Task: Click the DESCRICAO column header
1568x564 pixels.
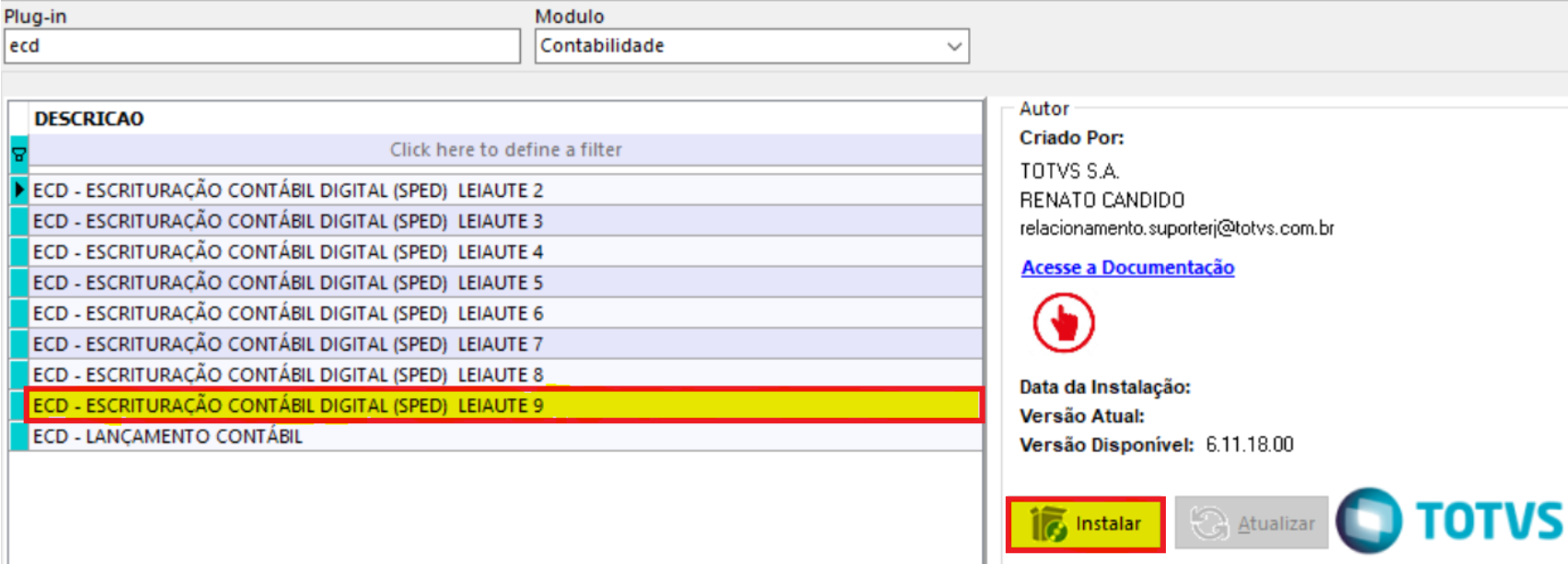Action: 506,119
